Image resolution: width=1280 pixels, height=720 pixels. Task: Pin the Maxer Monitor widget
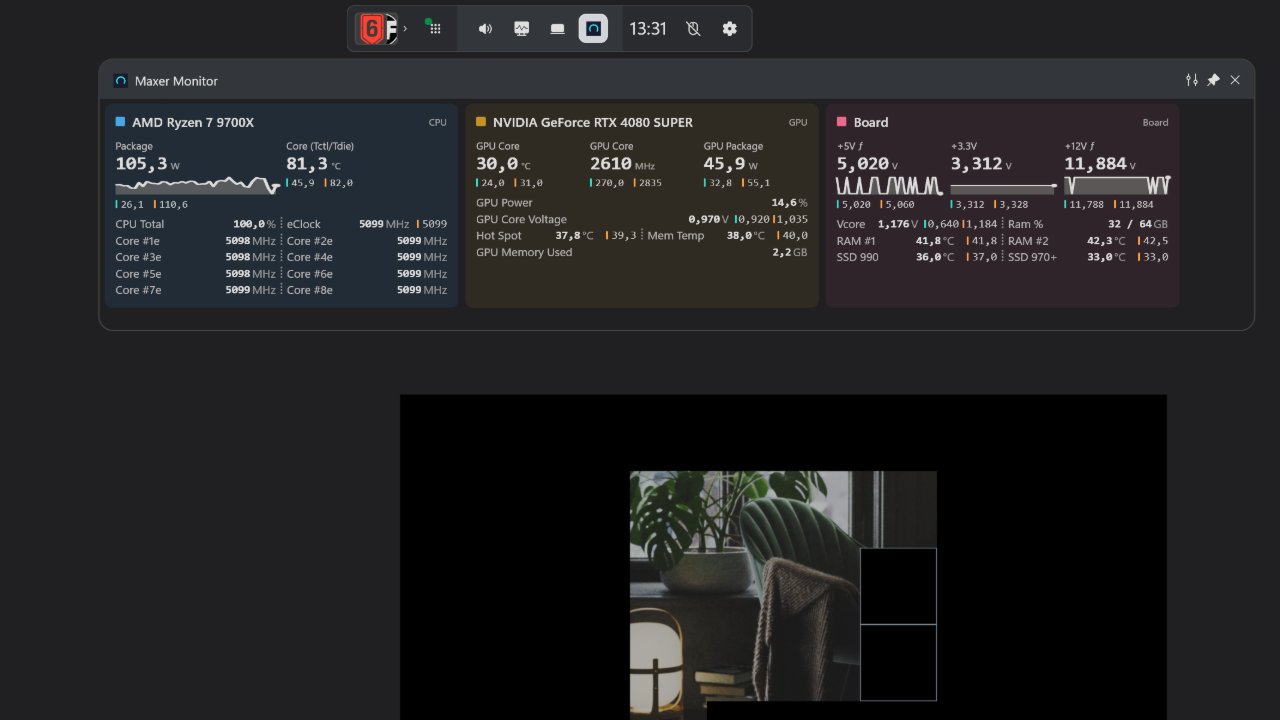(1213, 80)
